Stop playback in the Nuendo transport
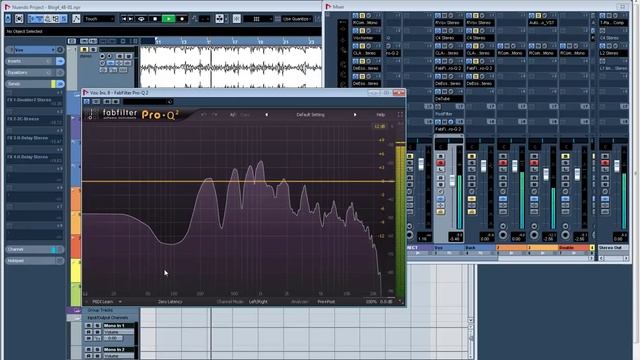Screen dimensions: 640x360 (155, 19)
